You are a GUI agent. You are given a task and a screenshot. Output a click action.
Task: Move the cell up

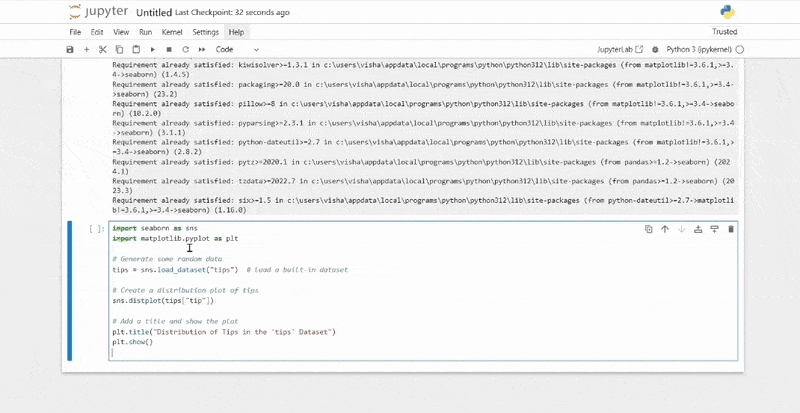pos(664,229)
